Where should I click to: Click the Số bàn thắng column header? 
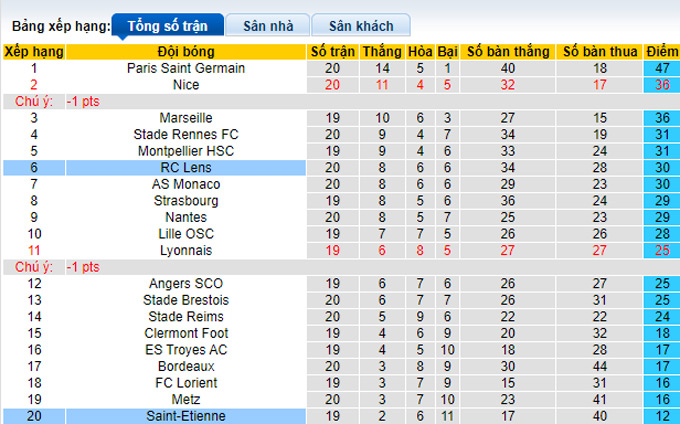tap(507, 51)
